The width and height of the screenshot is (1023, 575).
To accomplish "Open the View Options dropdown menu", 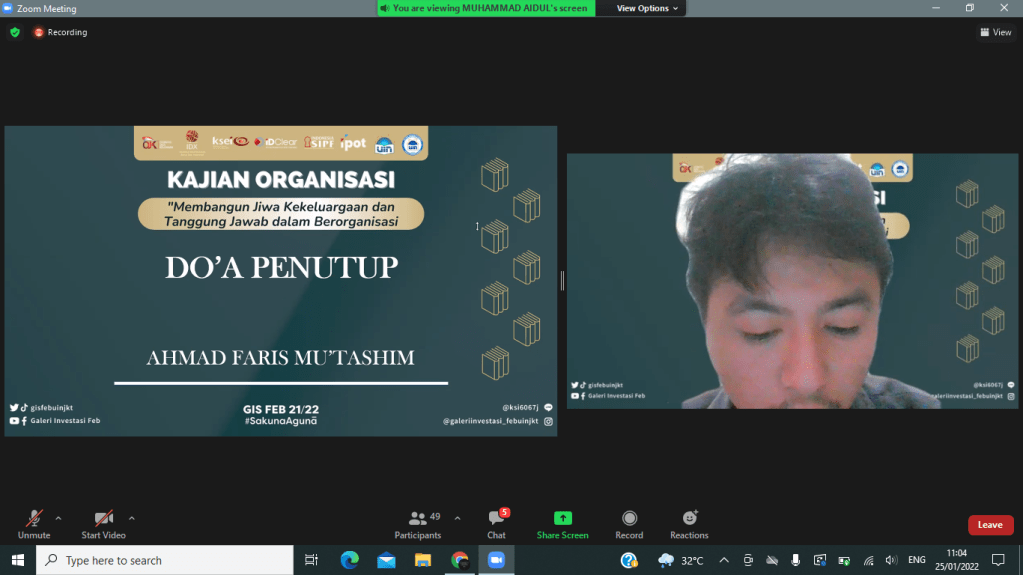I will (647, 8).
